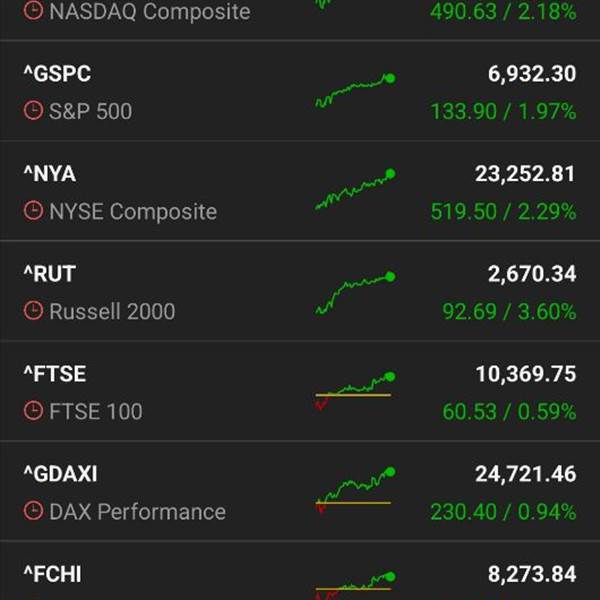Open the ^NYA sparkline chart
Screen dimensions: 600x600
(x=354, y=190)
